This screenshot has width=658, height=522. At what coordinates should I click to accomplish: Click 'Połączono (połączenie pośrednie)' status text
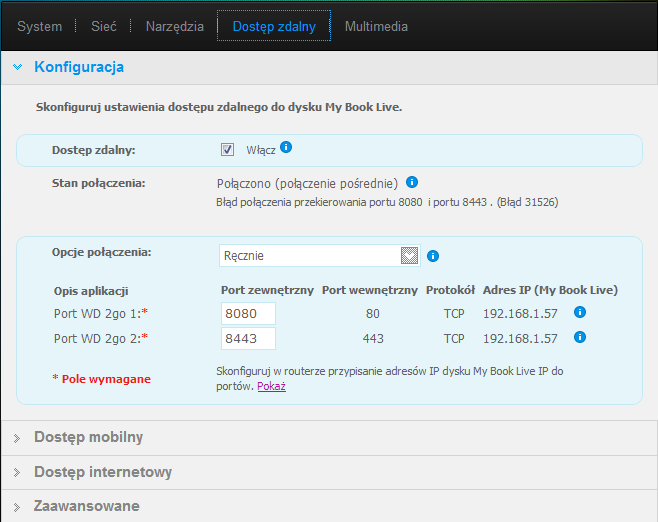(x=307, y=183)
